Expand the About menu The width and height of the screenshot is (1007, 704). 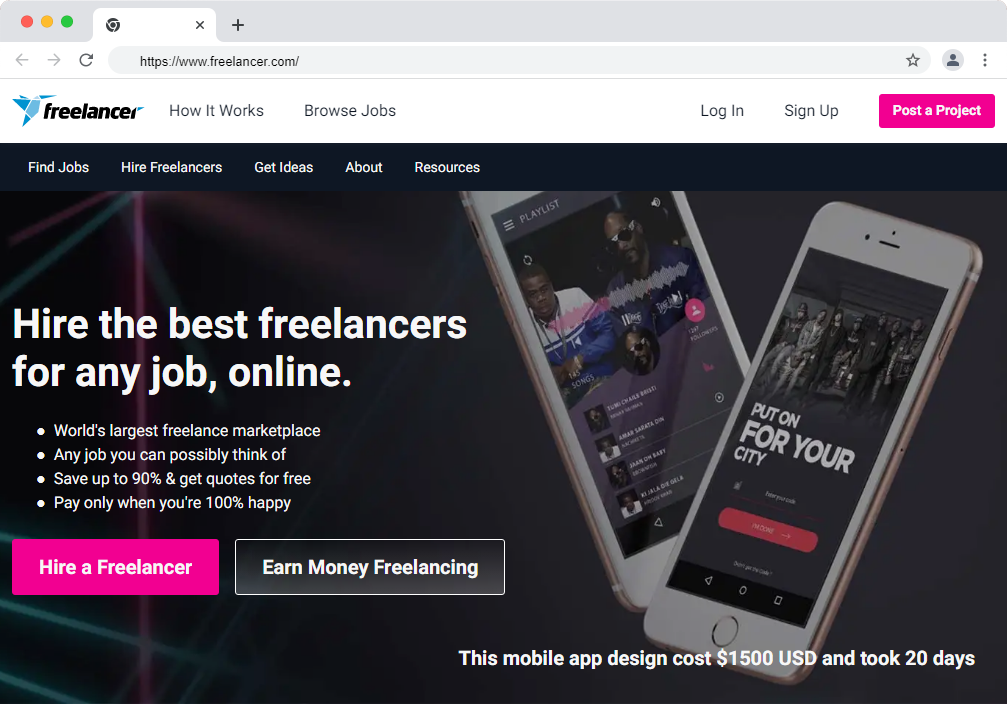pos(363,167)
